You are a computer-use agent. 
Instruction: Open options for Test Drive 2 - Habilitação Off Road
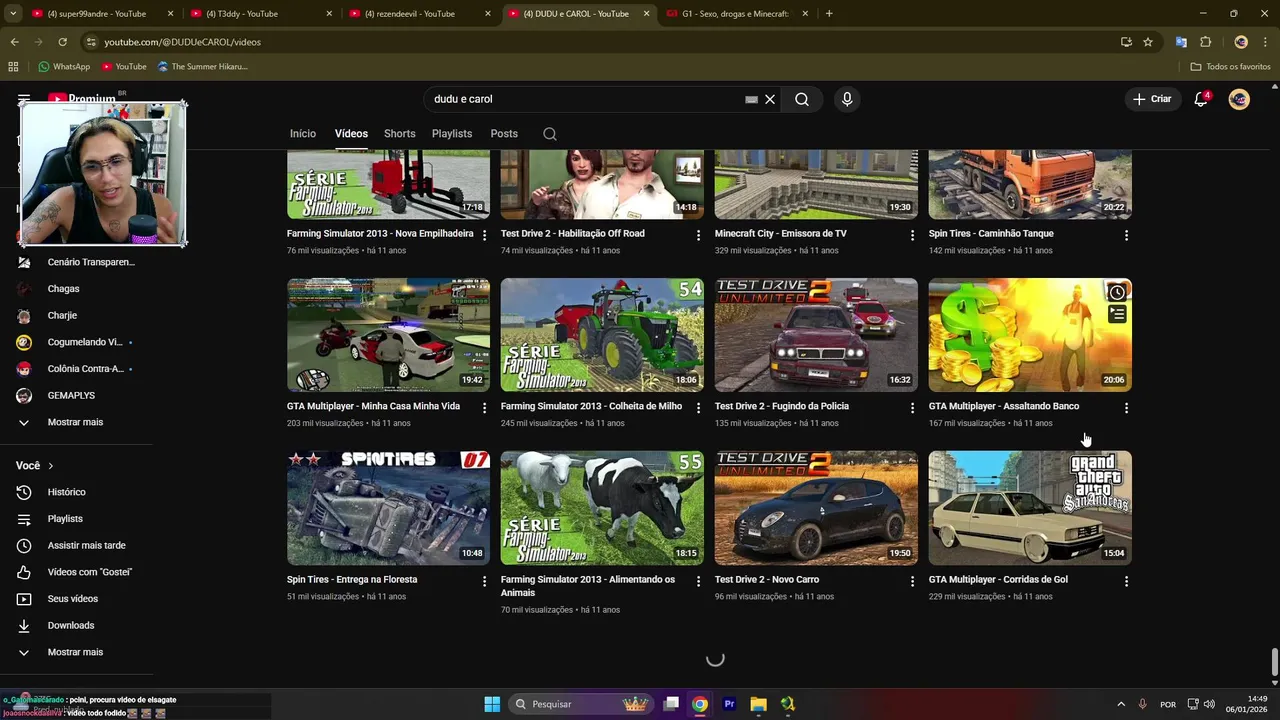tap(699, 235)
